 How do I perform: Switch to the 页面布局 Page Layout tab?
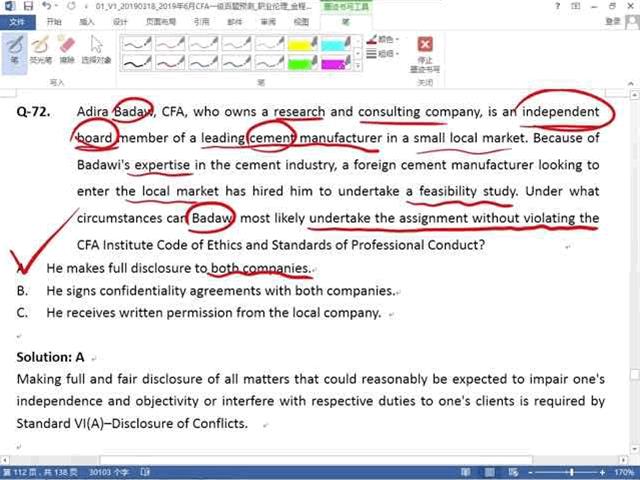pyautogui.click(x=161, y=22)
